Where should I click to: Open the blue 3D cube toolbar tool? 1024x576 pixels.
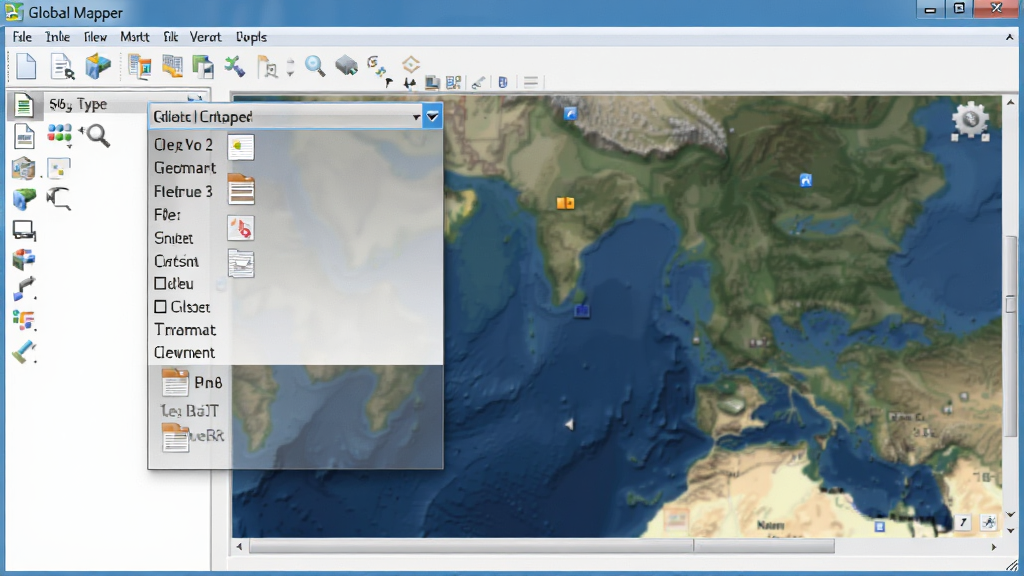98,66
